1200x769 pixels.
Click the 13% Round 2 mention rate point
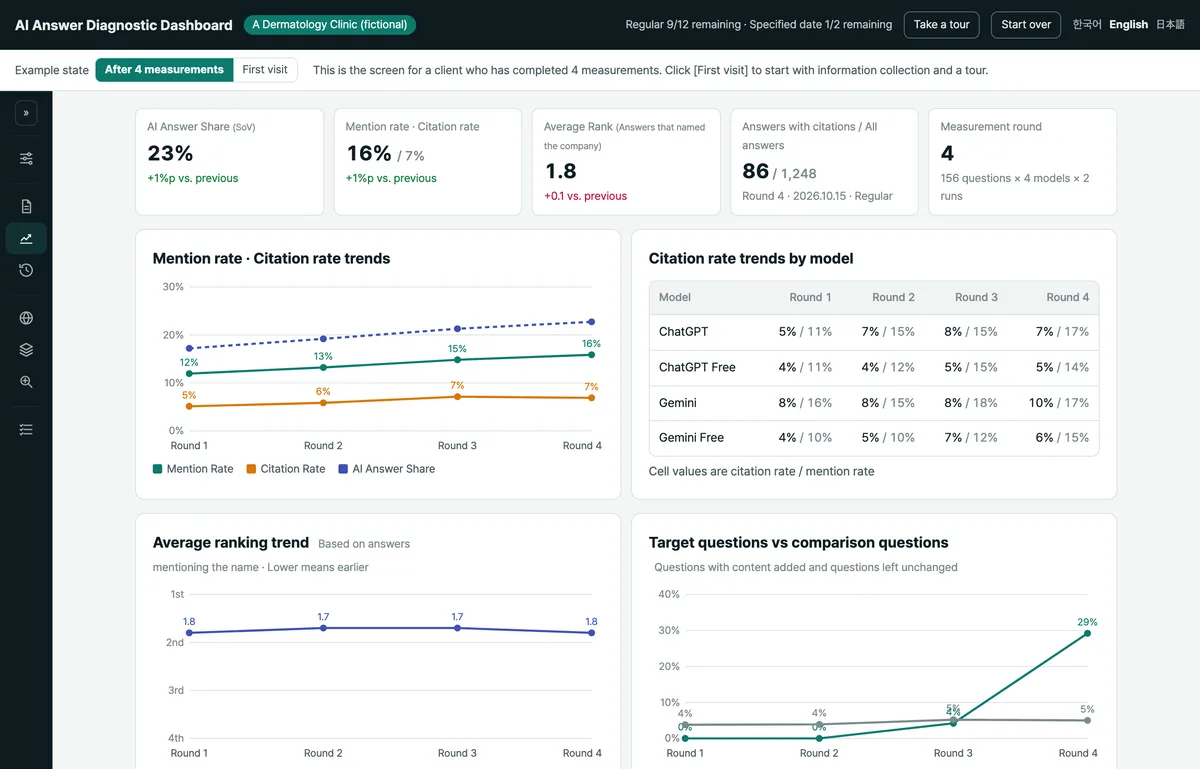point(323,367)
